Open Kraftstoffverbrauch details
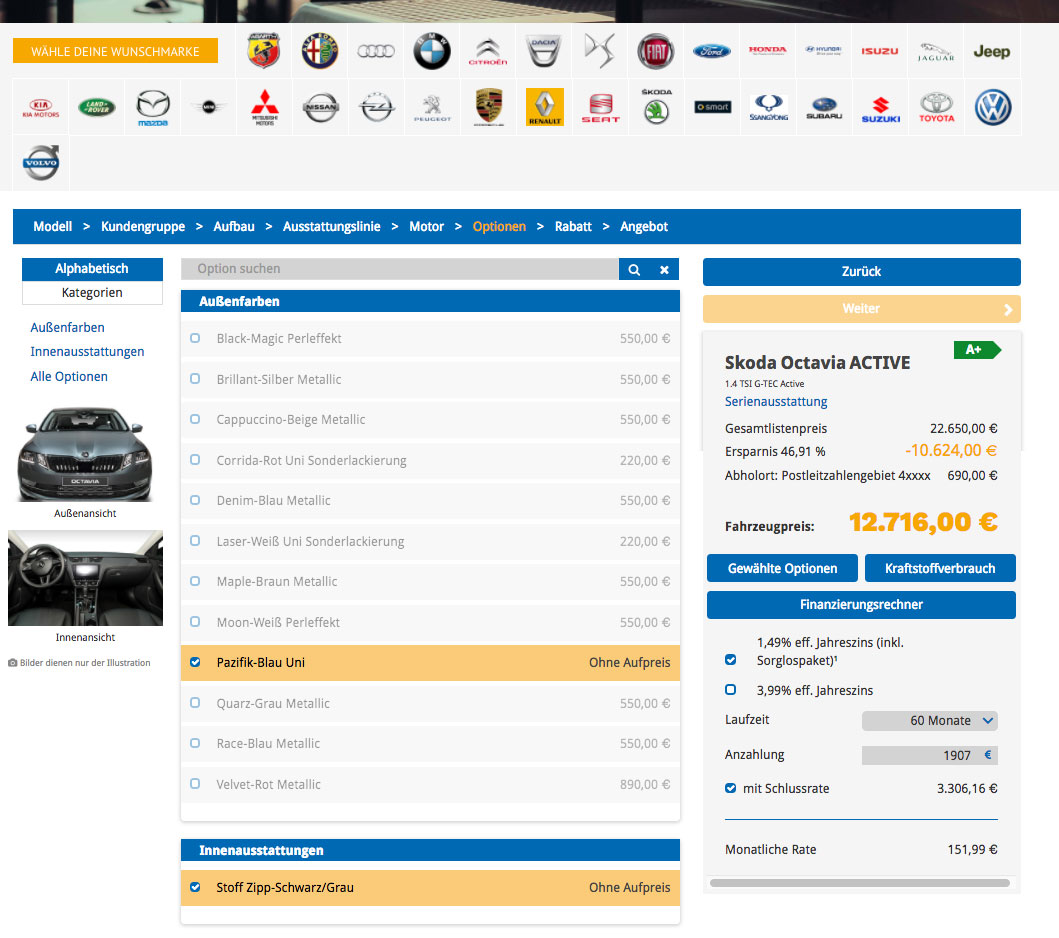 940,569
